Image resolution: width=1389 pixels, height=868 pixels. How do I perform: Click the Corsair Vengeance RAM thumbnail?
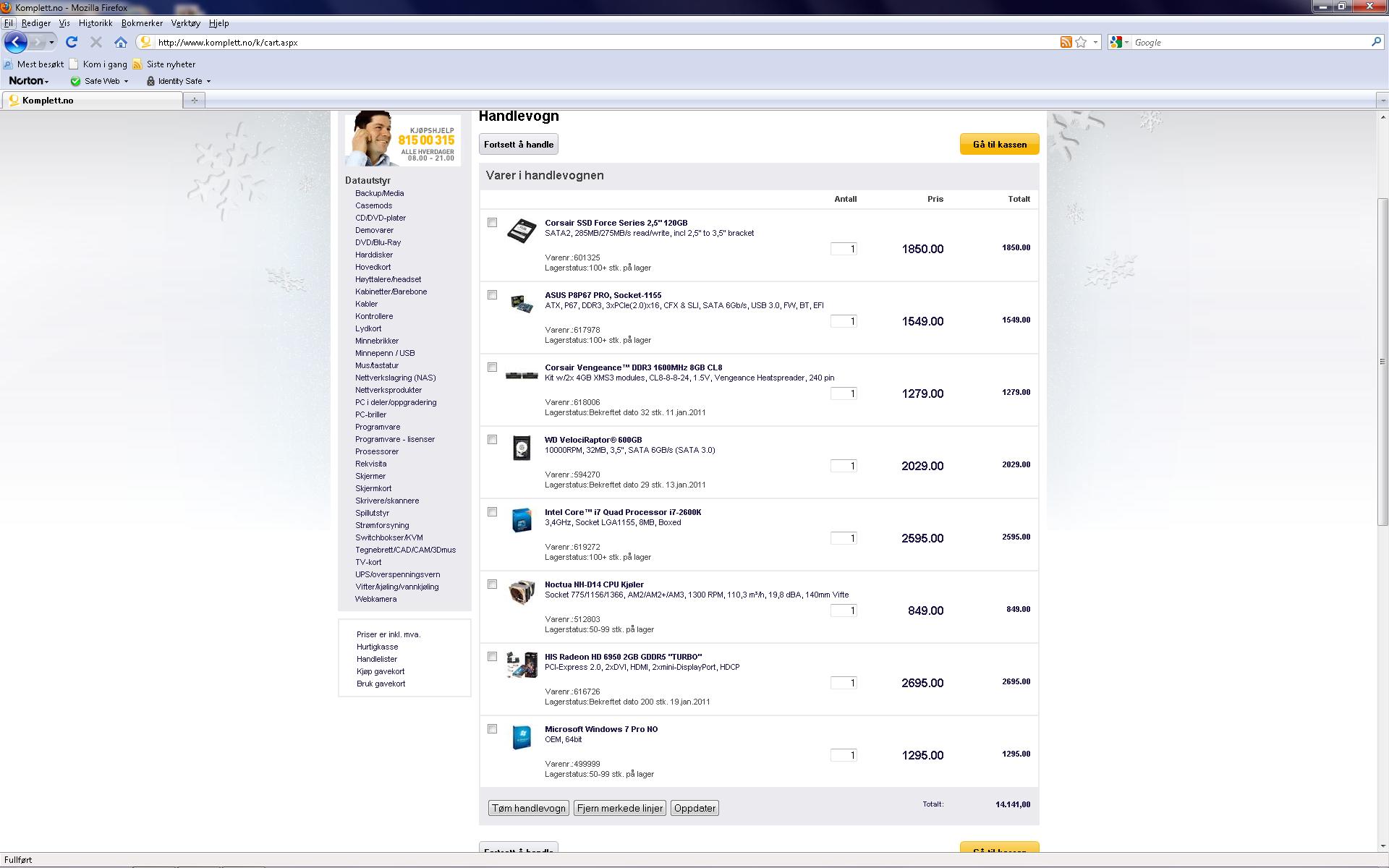(x=521, y=375)
